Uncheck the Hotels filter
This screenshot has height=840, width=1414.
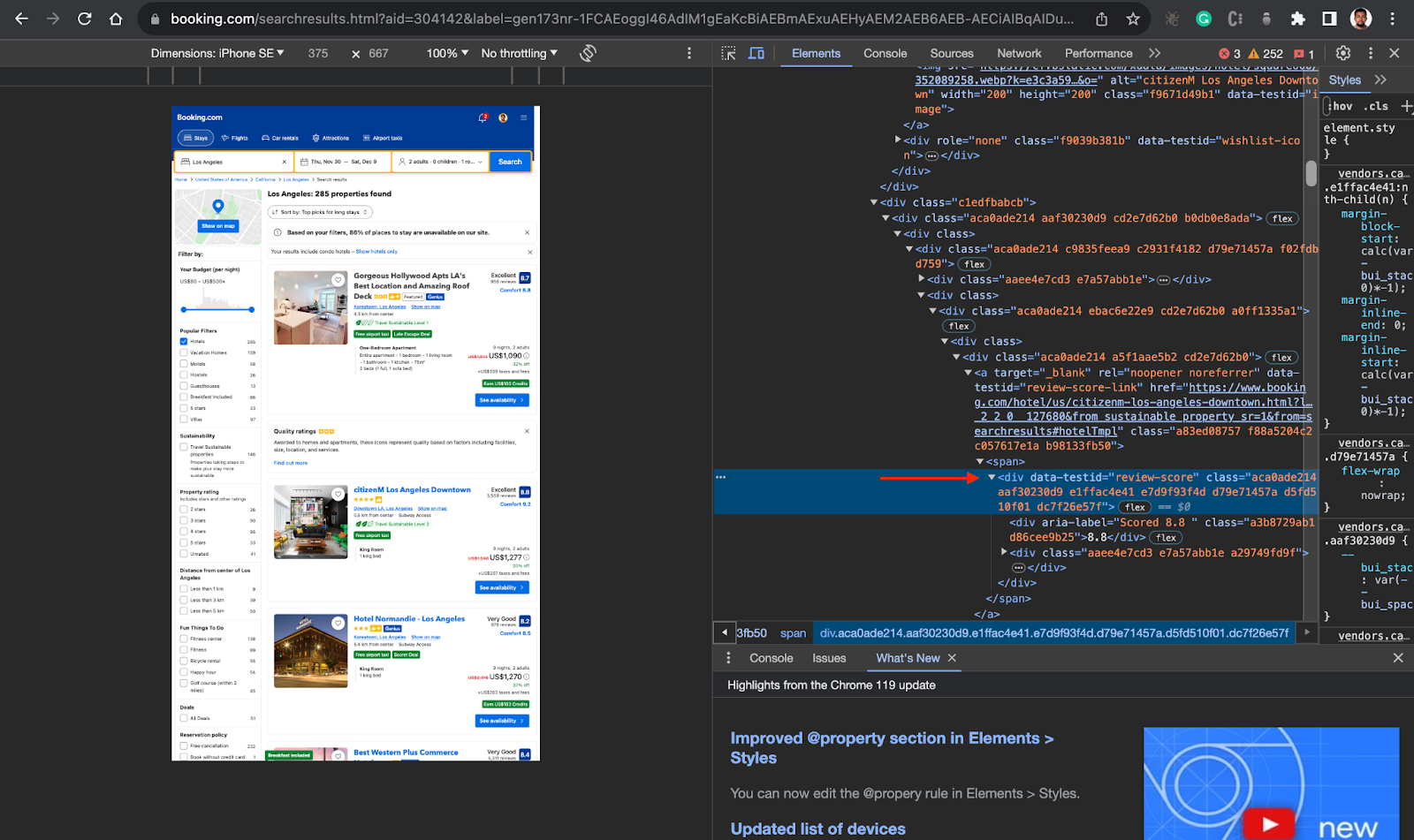tap(184, 341)
